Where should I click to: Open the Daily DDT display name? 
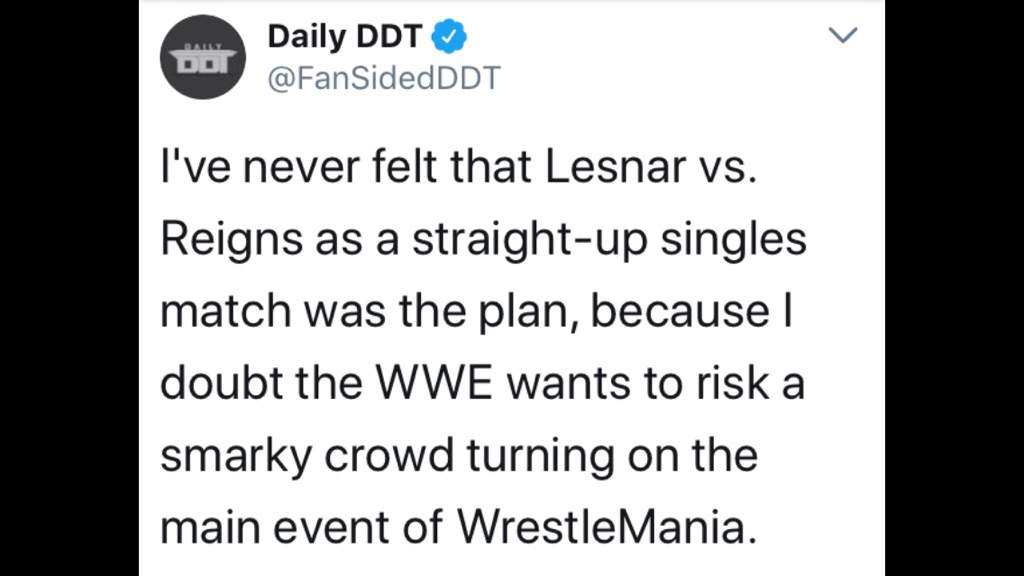pos(344,37)
